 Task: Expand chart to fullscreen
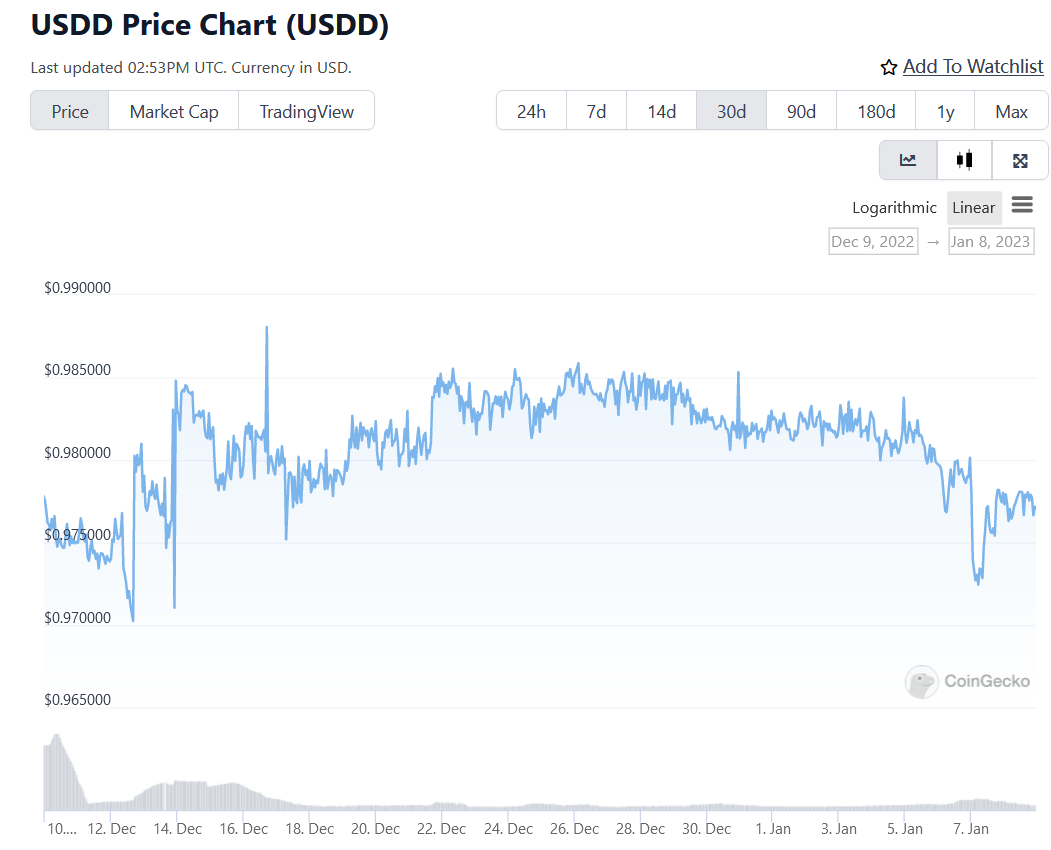point(1020,160)
